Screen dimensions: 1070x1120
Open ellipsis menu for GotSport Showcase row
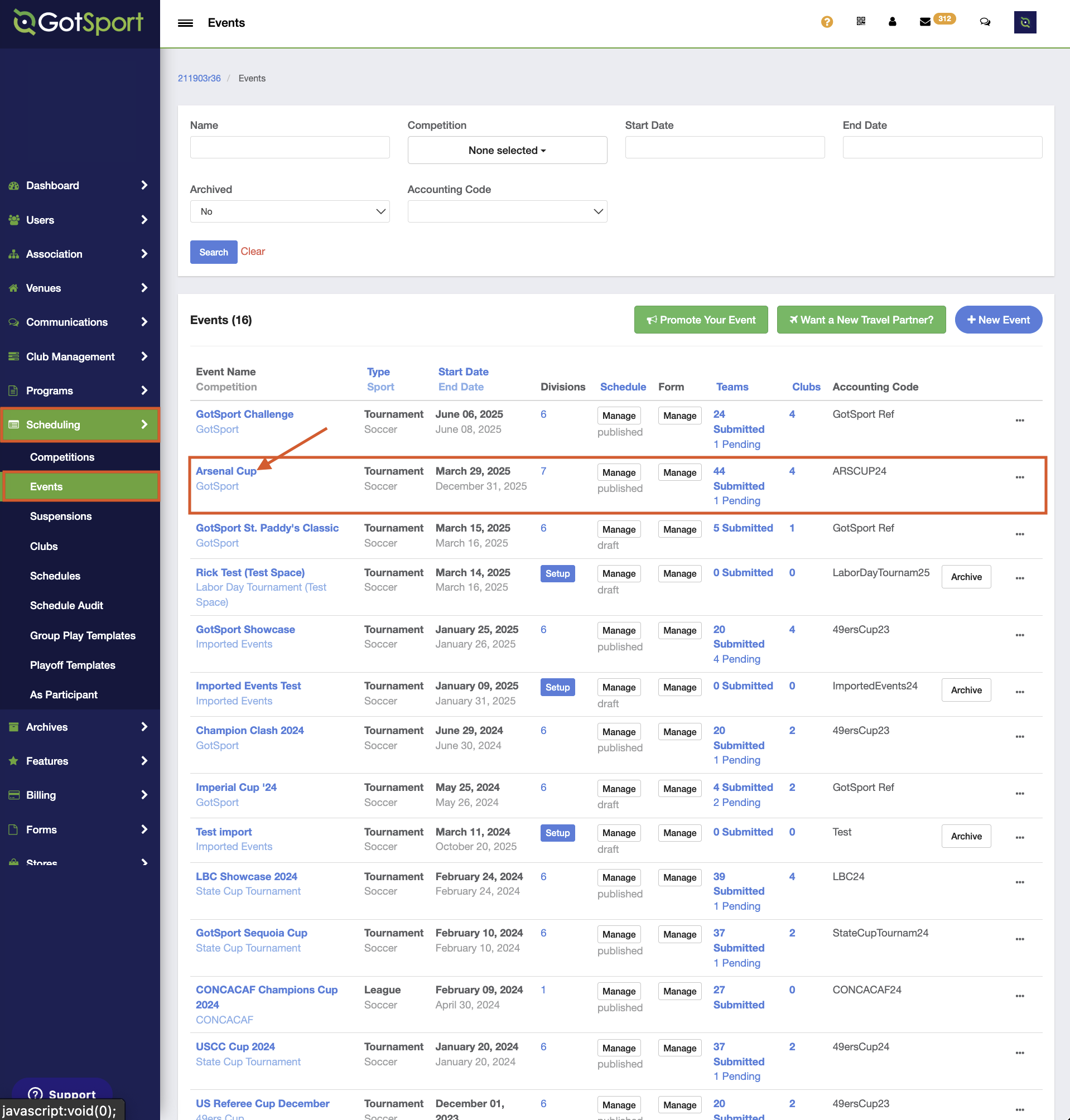click(x=1020, y=636)
